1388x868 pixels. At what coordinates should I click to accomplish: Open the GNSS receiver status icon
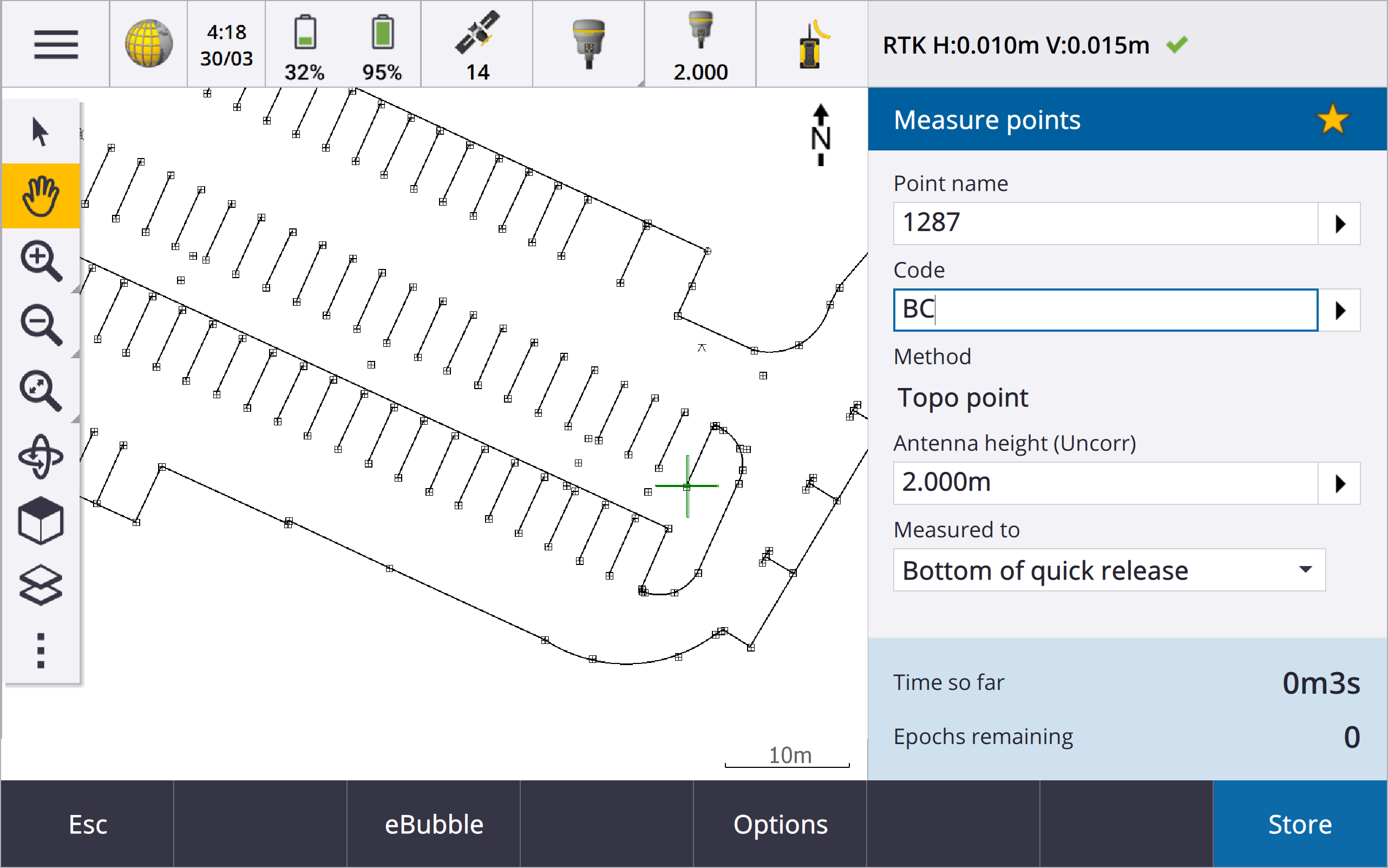(x=588, y=44)
